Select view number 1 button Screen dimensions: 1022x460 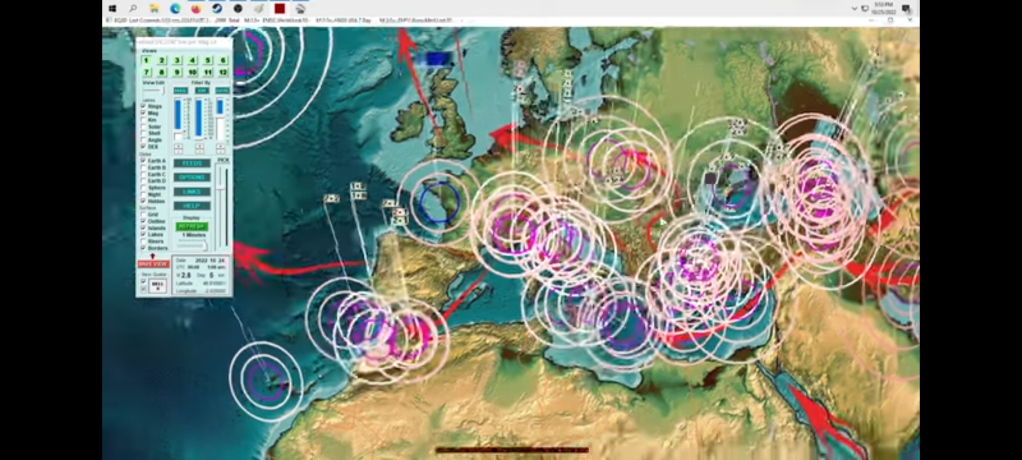pyautogui.click(x=146, y=60)
